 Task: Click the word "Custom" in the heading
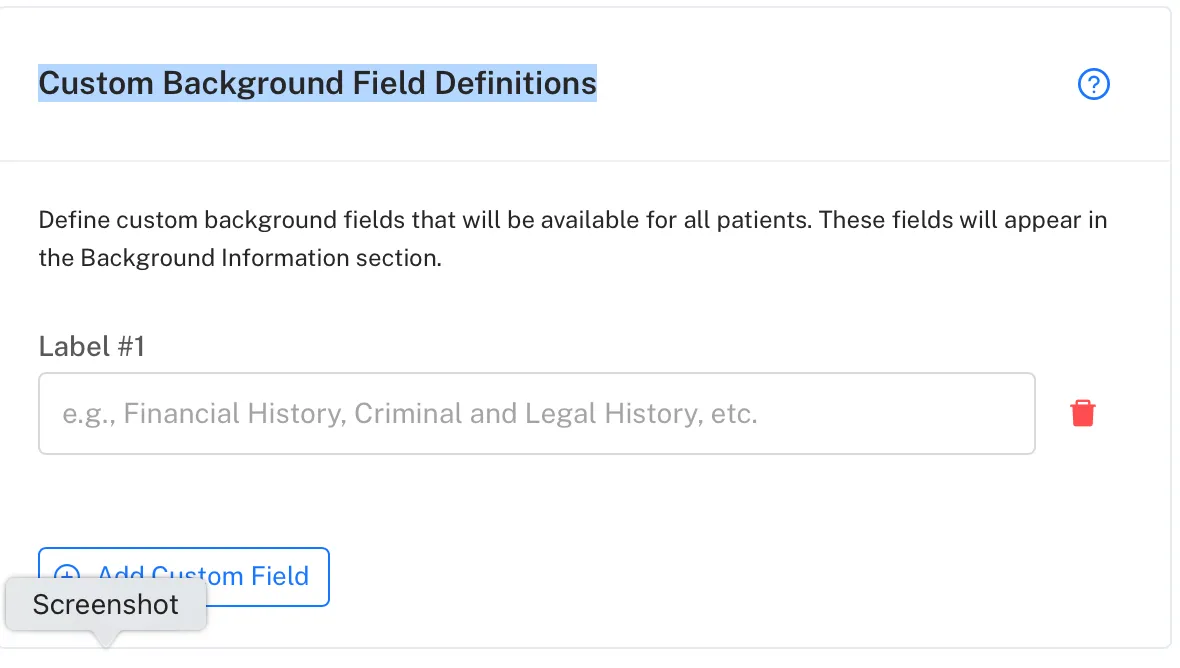point(96,84)
